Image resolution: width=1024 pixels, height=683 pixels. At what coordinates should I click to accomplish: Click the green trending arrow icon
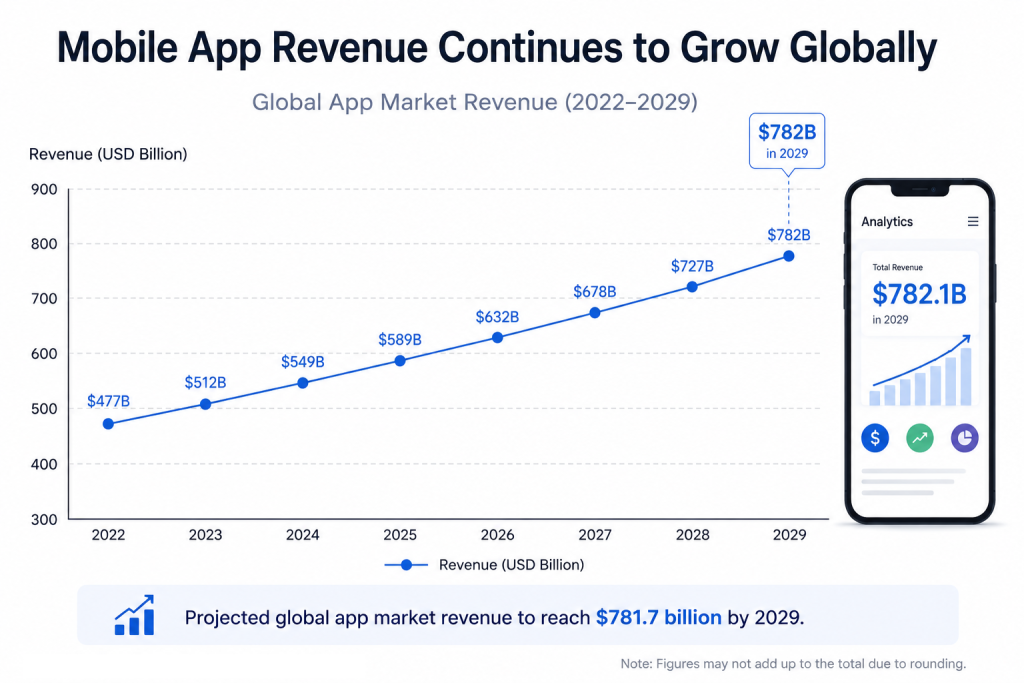tap(920, 437)
